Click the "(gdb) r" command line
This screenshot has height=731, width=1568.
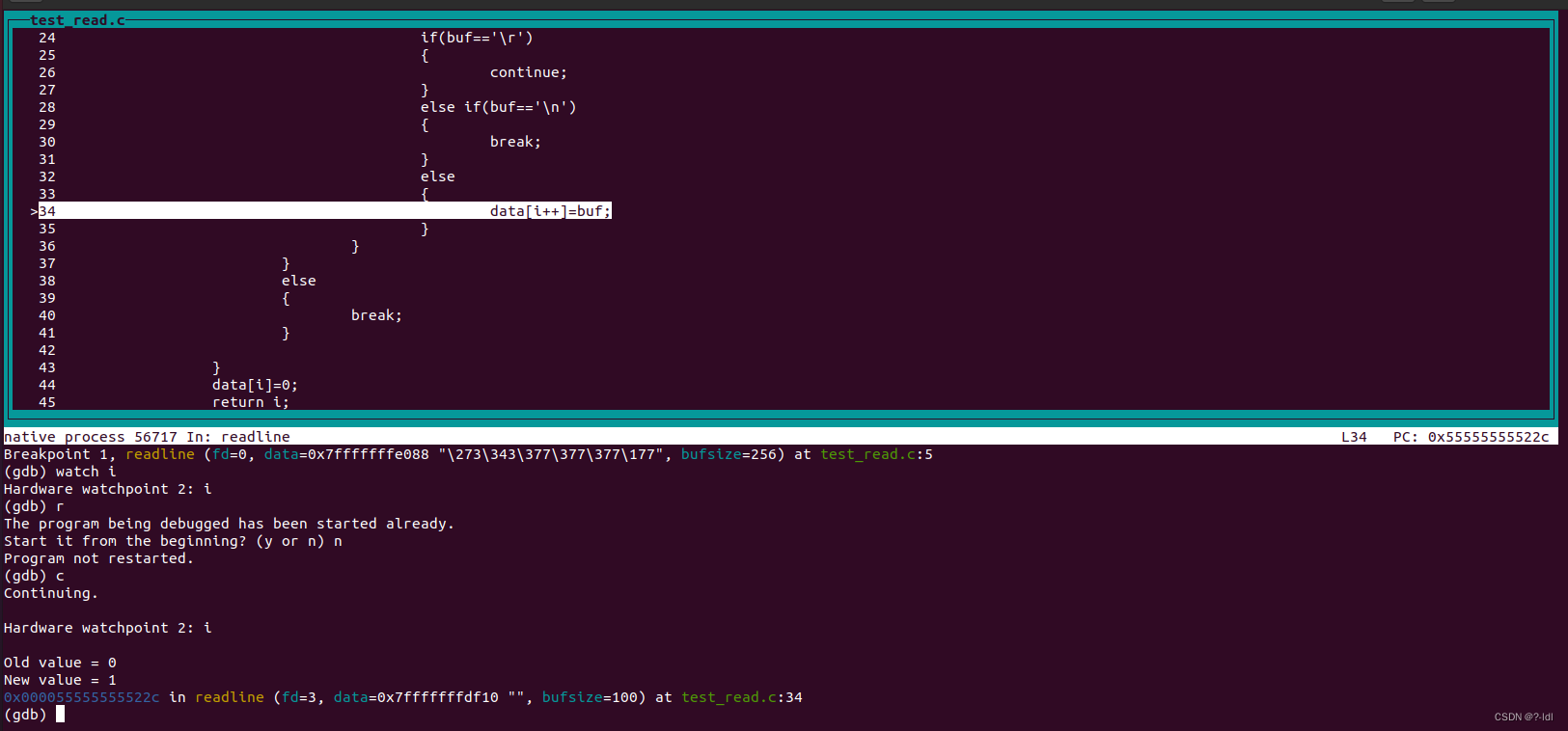point(34,506)
